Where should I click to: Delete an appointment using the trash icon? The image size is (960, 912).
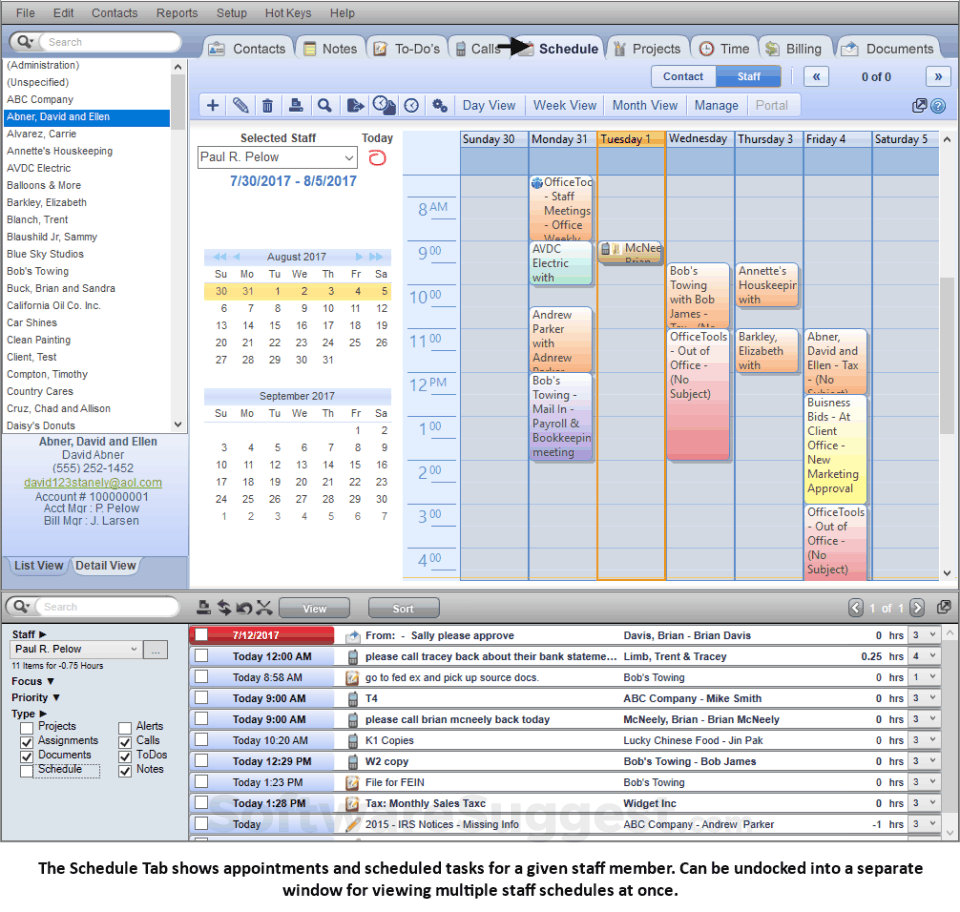click(267, 105)
